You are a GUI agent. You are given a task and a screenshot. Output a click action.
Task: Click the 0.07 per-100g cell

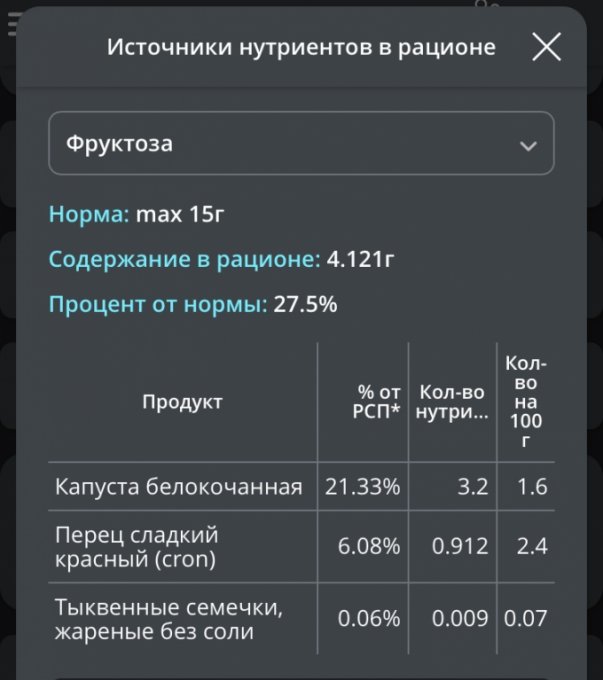tap(525, 619)
